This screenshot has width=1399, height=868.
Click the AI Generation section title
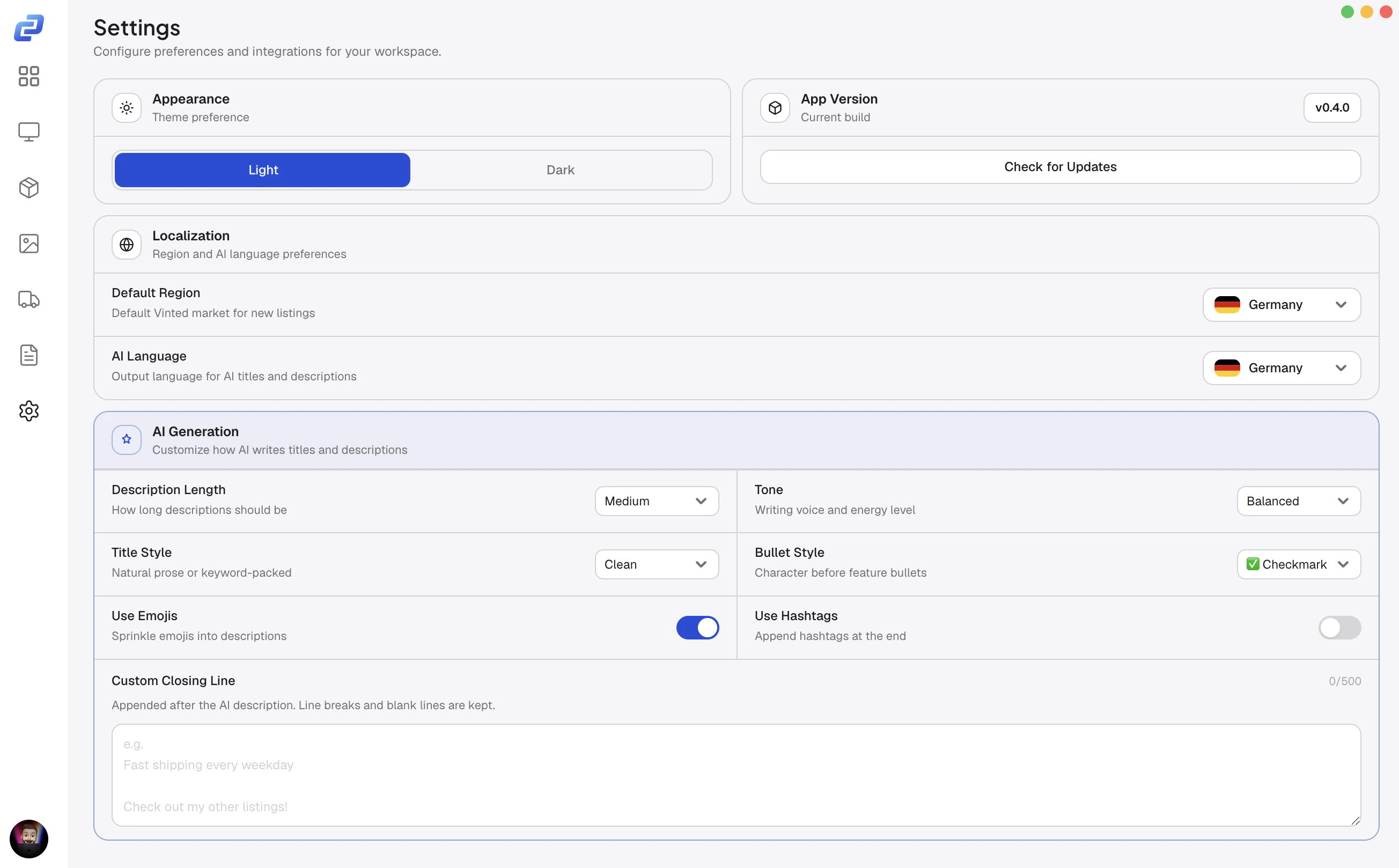pyautogui.click(x=195, y=431)
